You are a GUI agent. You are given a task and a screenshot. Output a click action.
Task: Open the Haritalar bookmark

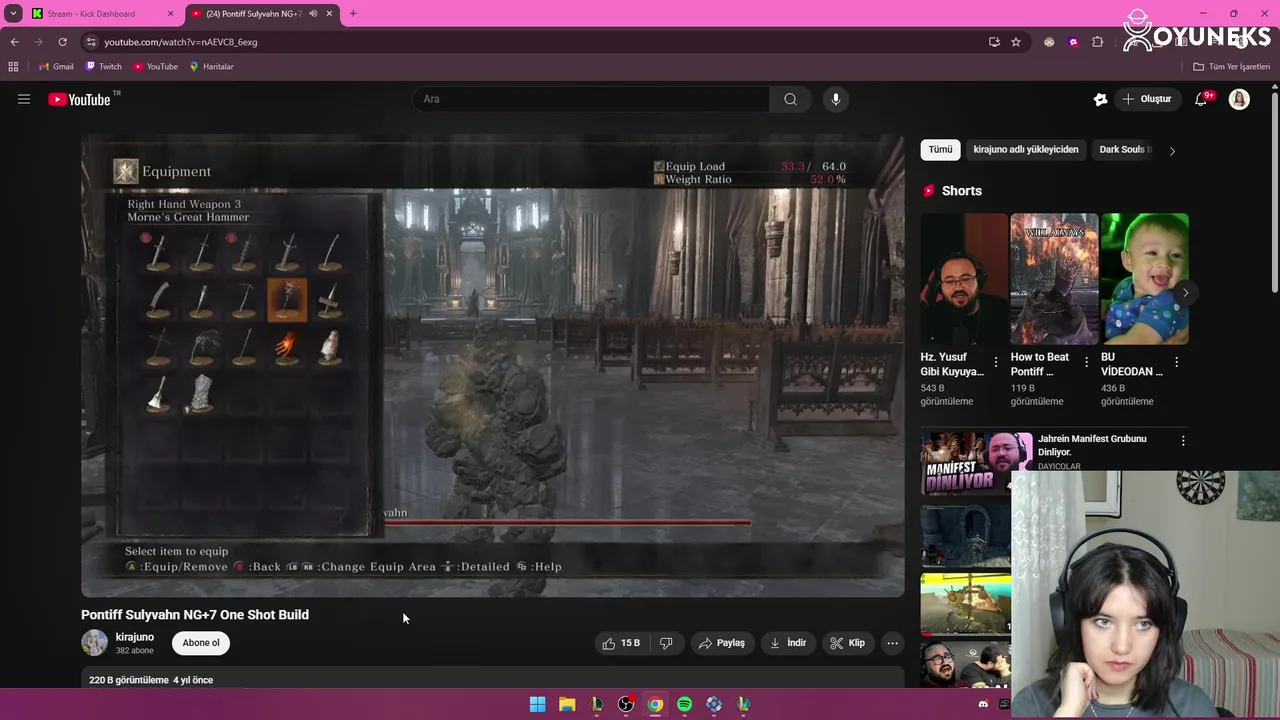pos(211,66)
